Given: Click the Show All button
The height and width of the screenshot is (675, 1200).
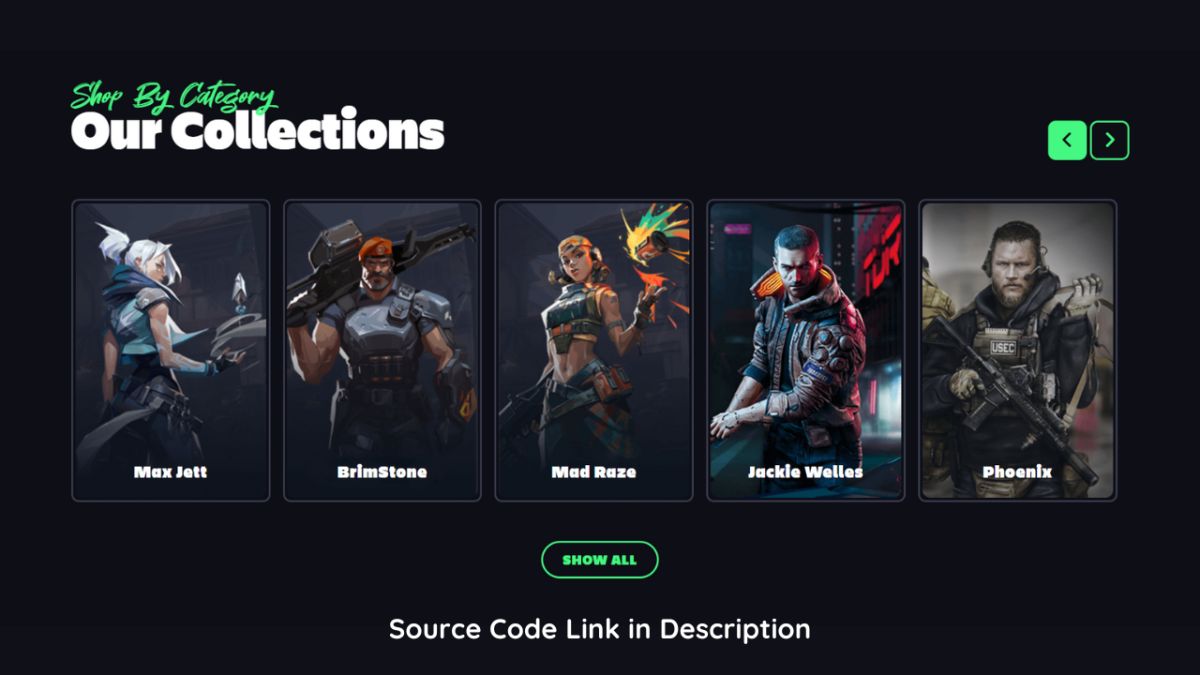Looking at the screenshot, I should pyautogui.click(x=600, y=560).
